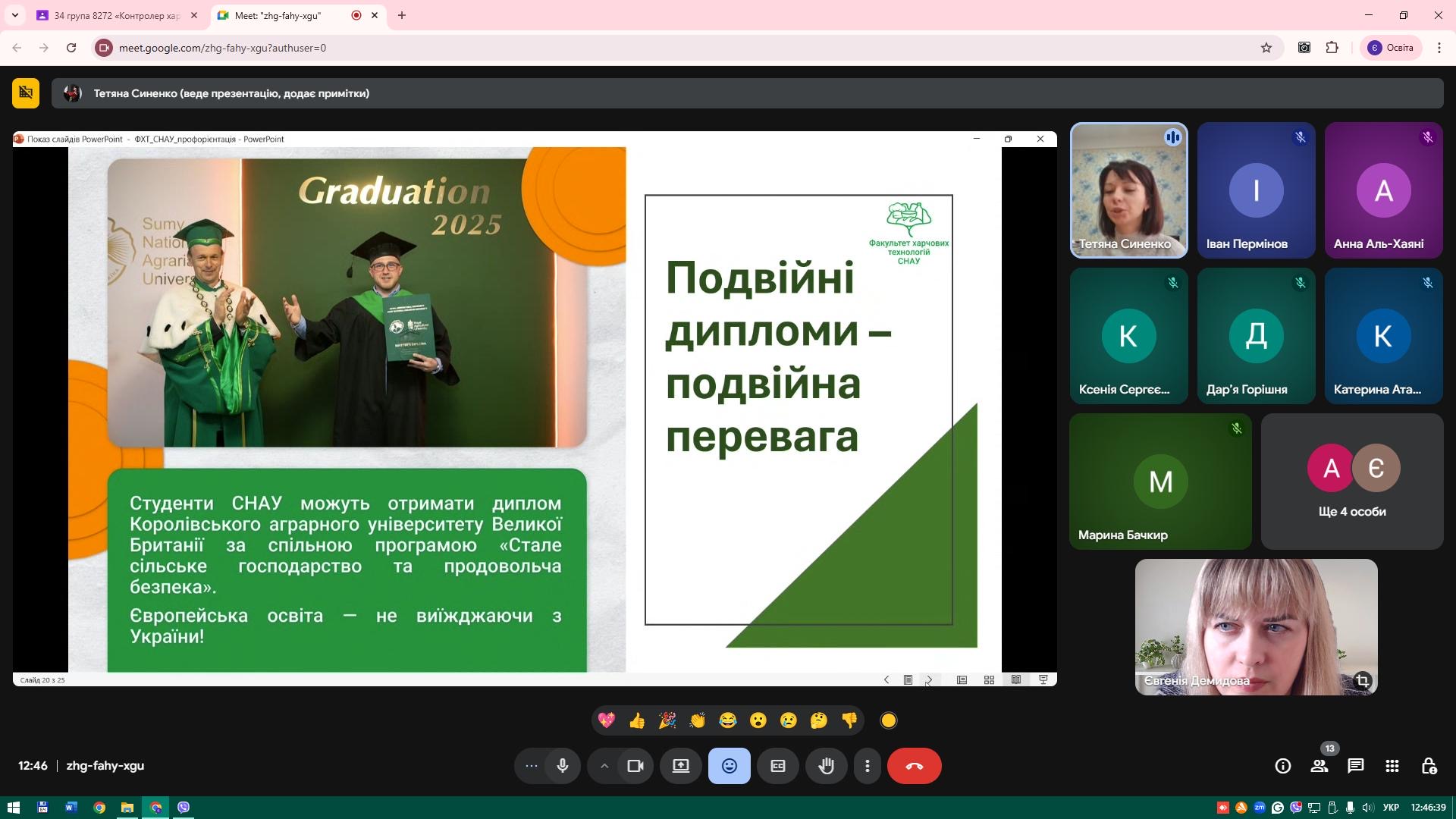Turn off the camera
This screenshot has width=1456, height=819.
635,766
